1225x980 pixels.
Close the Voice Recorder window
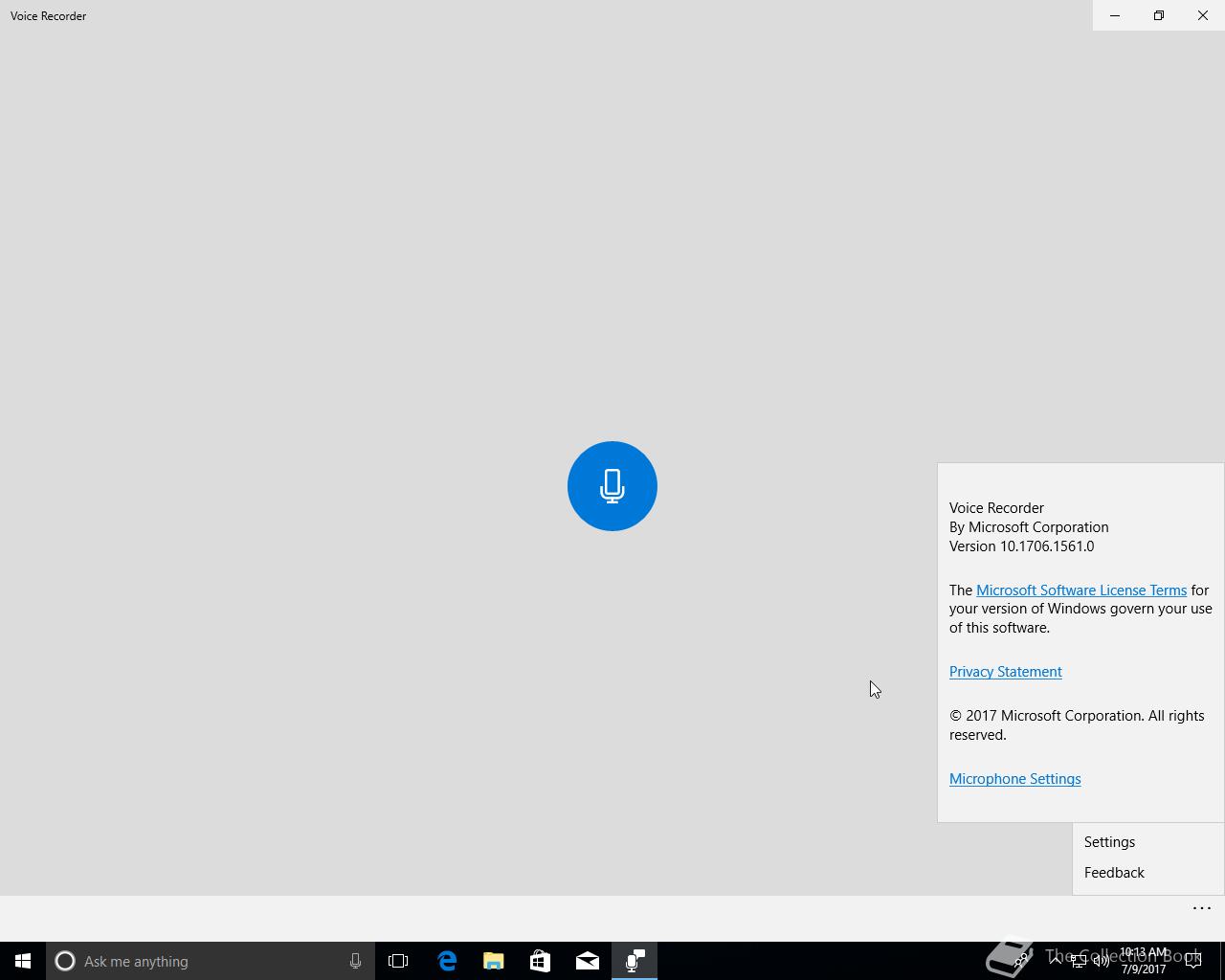point(1203,15)
